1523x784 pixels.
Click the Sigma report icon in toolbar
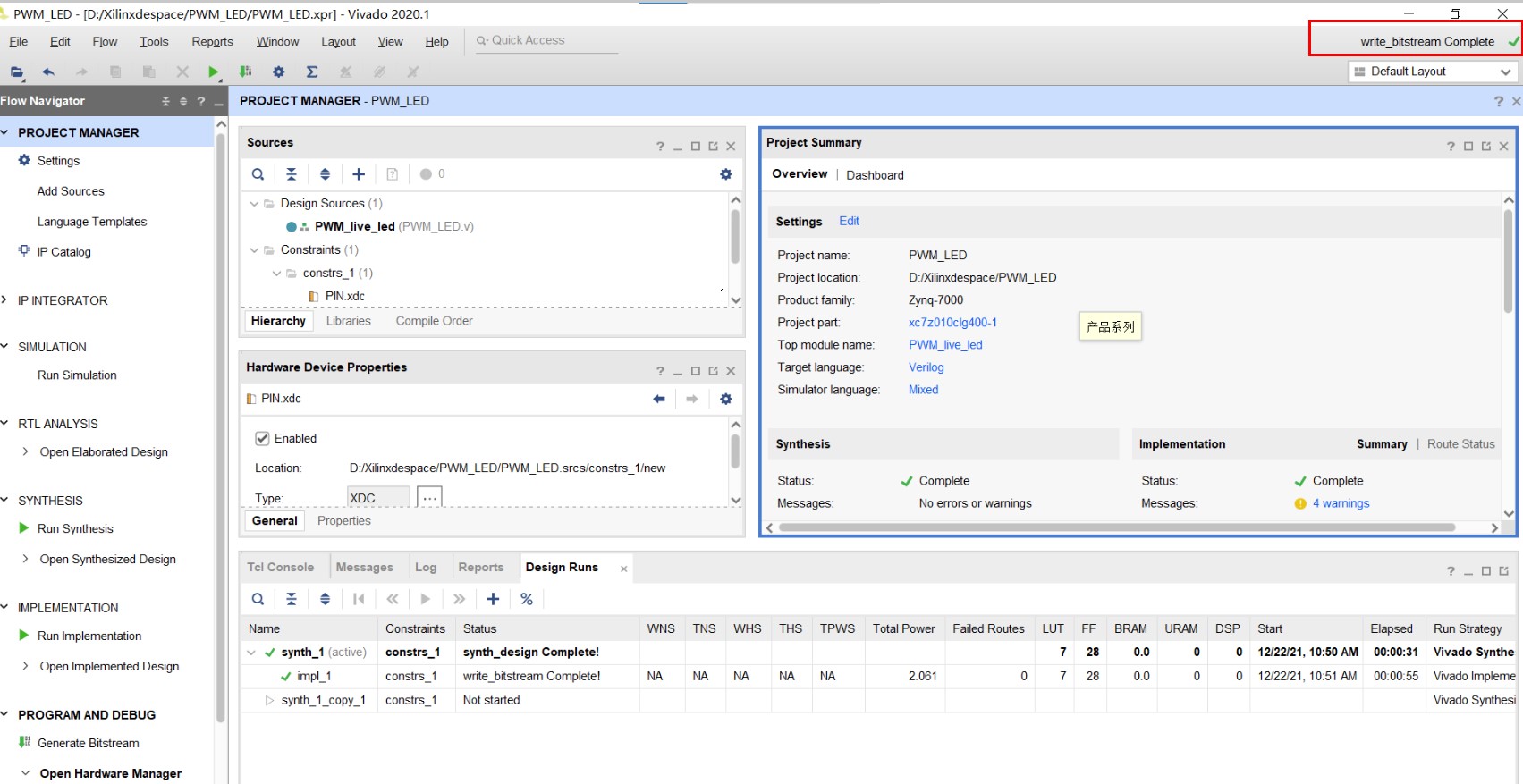(312, 72)
